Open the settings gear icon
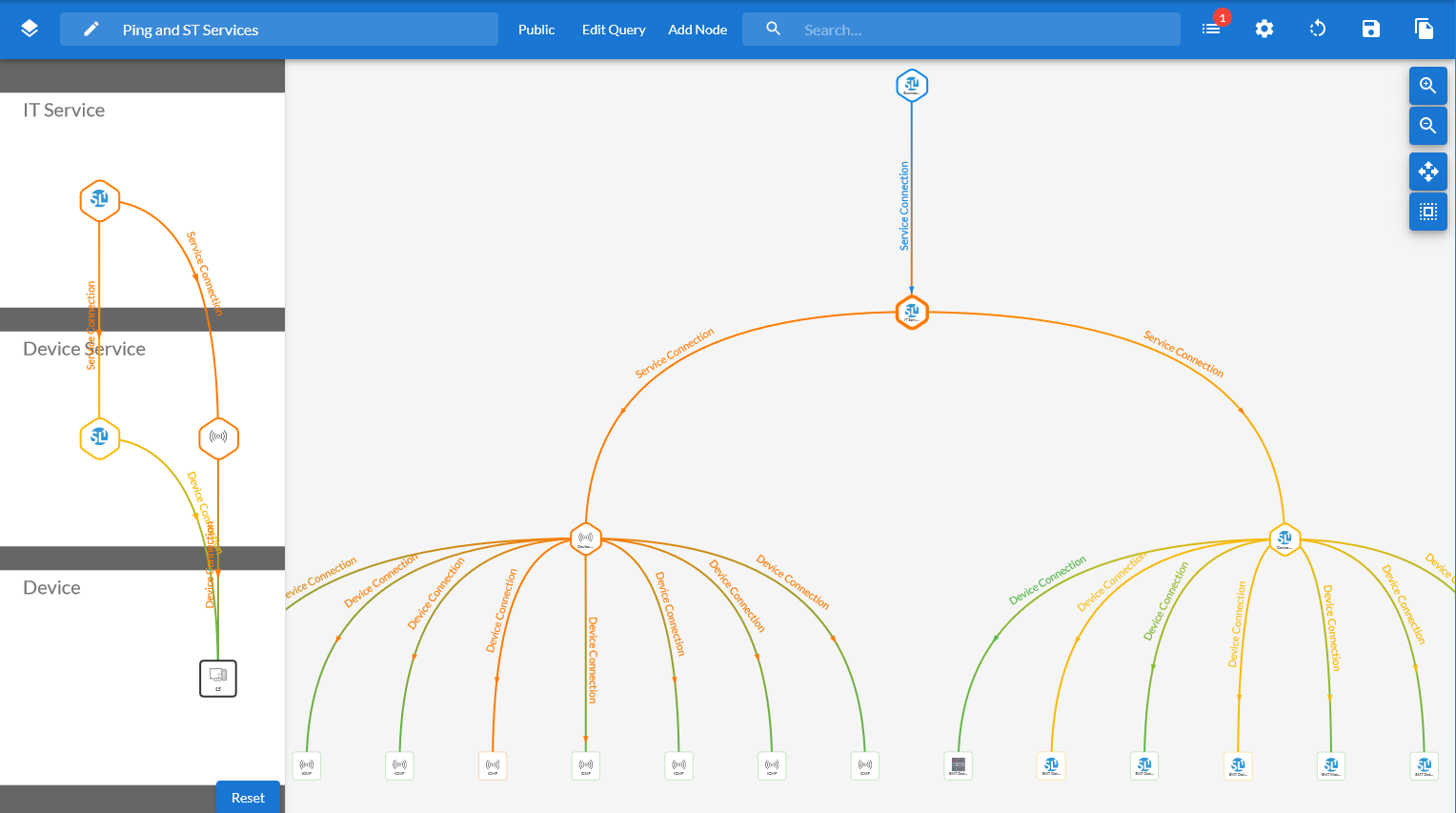Viewport: 1456px width, 813px height. (1264, 29)
